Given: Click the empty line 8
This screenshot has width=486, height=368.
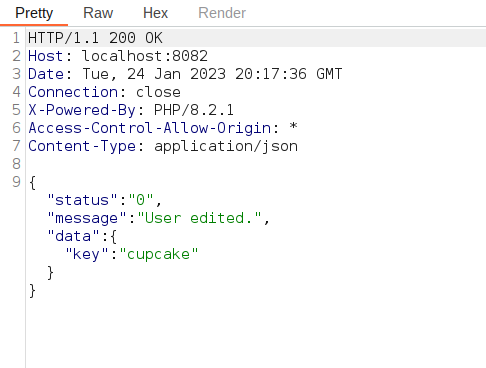Looking at the screenshot, I should (x=255, y=164).
